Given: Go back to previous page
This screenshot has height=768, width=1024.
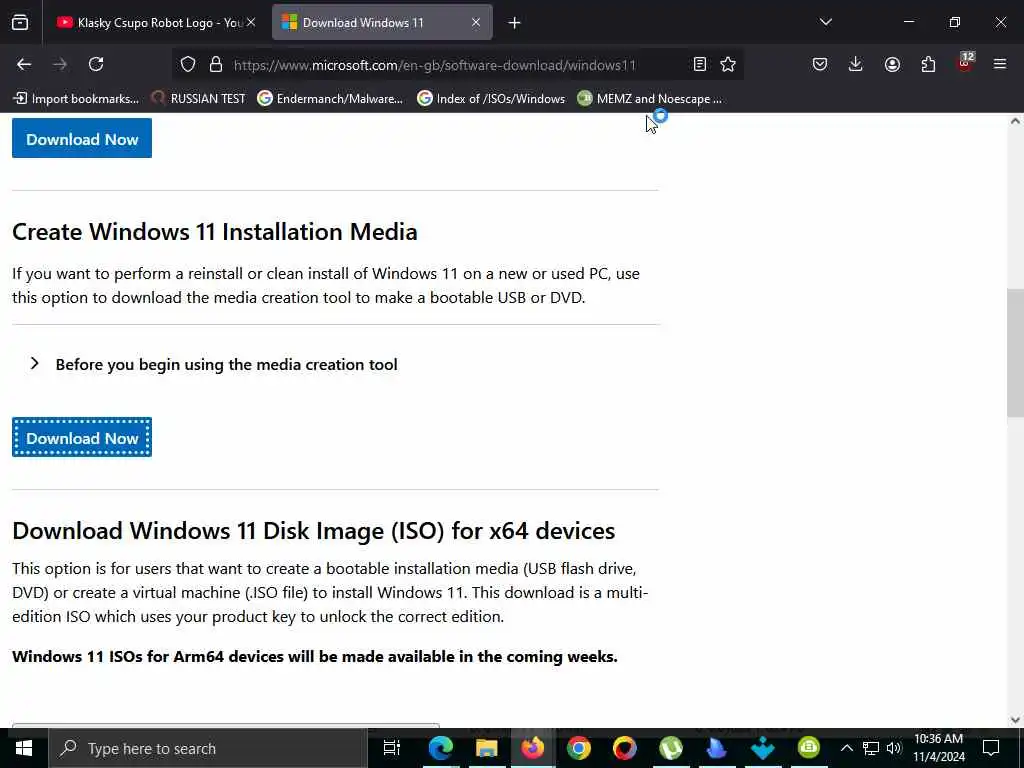Looking at the screenshot, I should [x=24, y=64].
